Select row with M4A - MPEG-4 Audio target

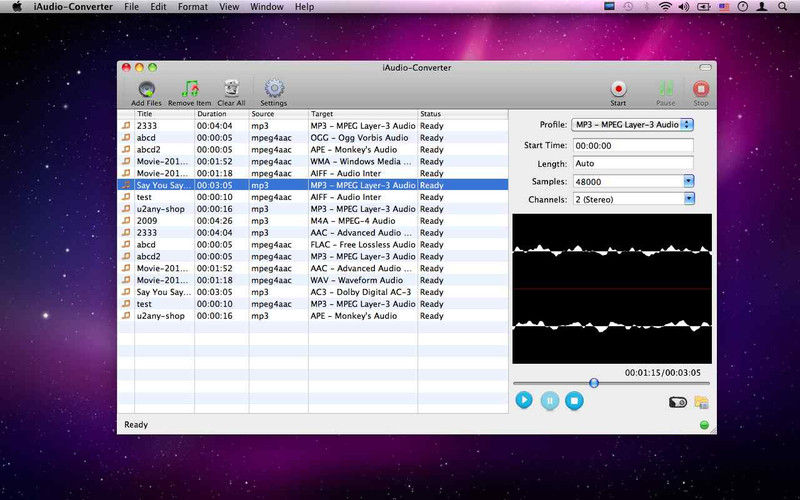tap(313, 221)
